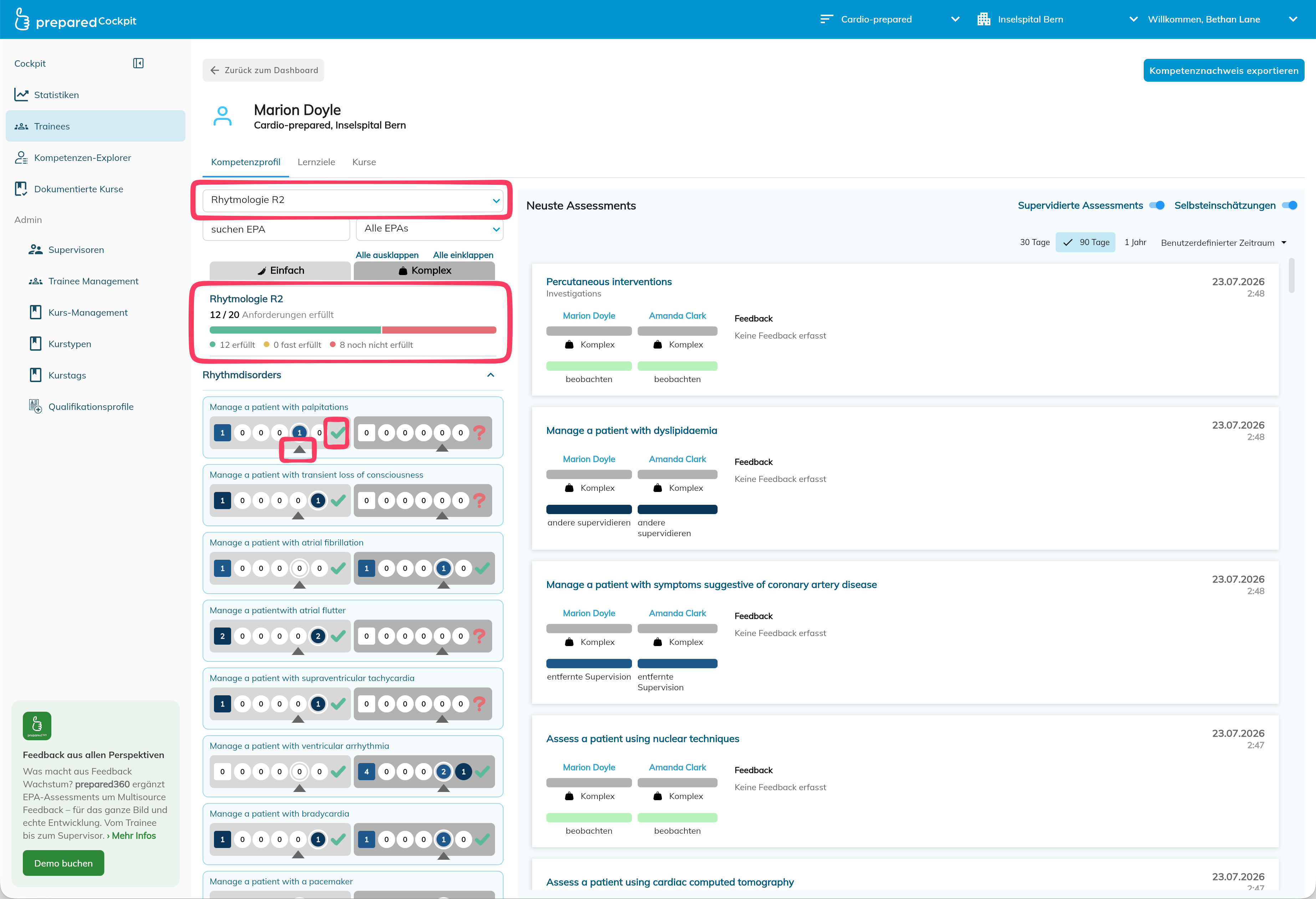Open the Rhytmologie R2 profile dropdown
The image size is (1316, 899).
coord(353,200)
